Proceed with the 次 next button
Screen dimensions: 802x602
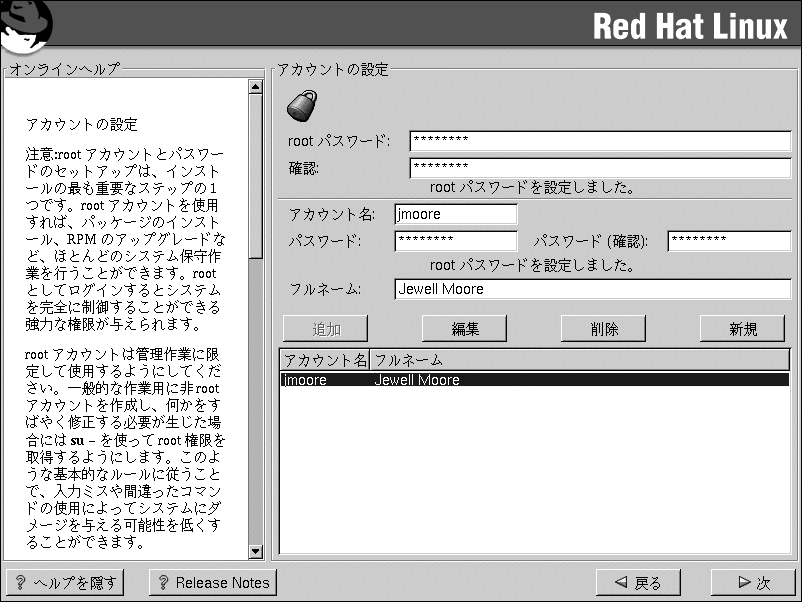coord(753,582)
